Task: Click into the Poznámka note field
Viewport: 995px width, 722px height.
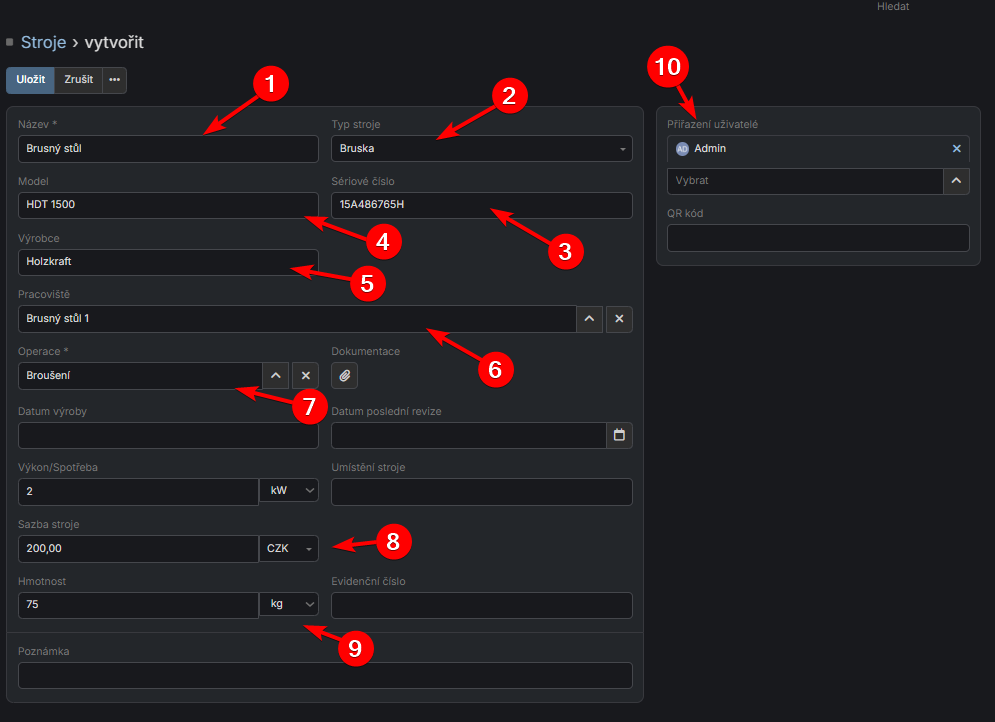Action: pos(325,675)
